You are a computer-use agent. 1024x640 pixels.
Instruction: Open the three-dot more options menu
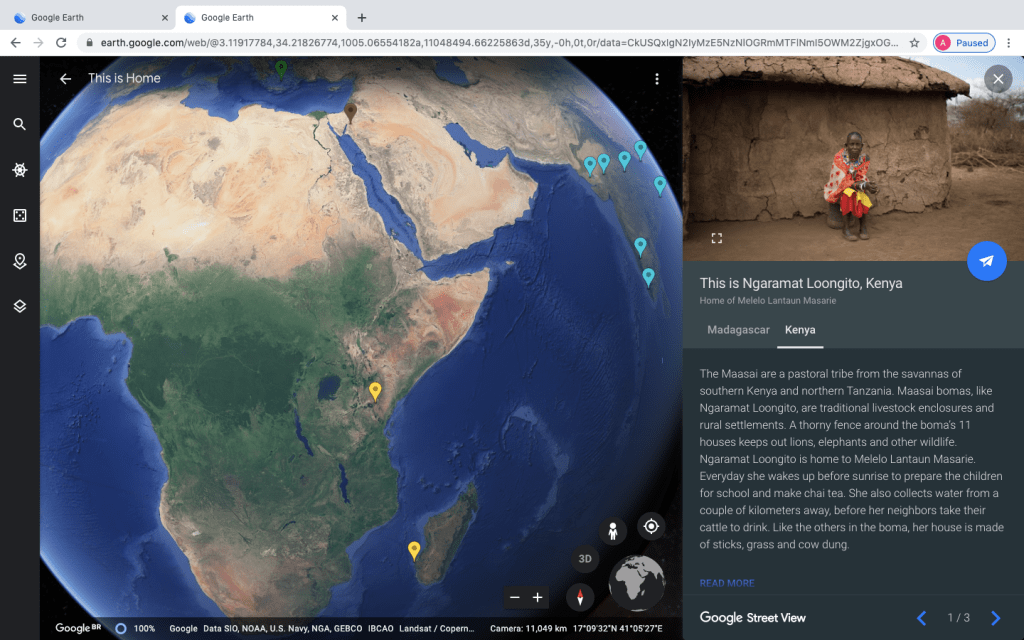tap(657, 79)
